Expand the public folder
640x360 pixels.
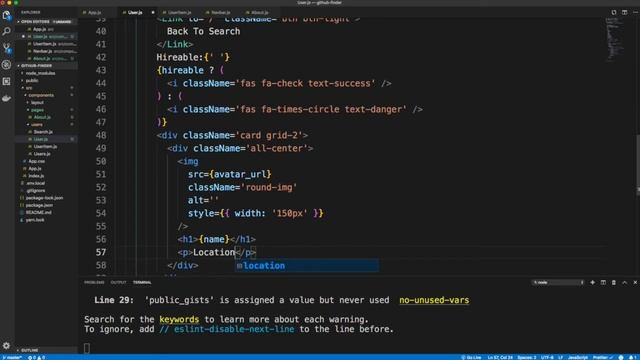(32, 80)
